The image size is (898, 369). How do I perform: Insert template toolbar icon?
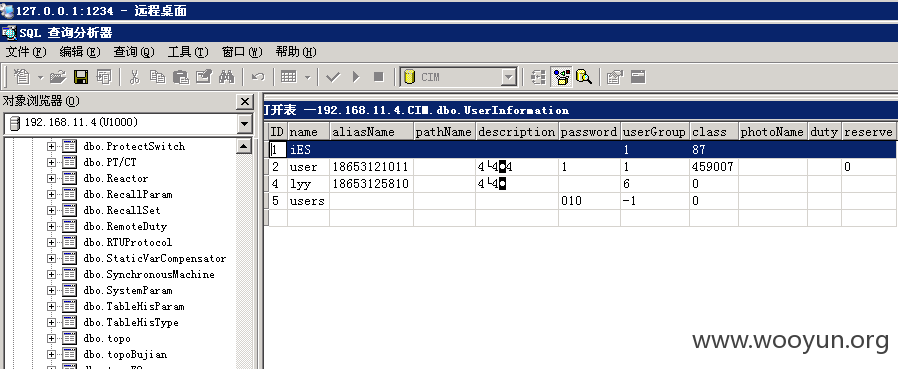click(104, 77)
